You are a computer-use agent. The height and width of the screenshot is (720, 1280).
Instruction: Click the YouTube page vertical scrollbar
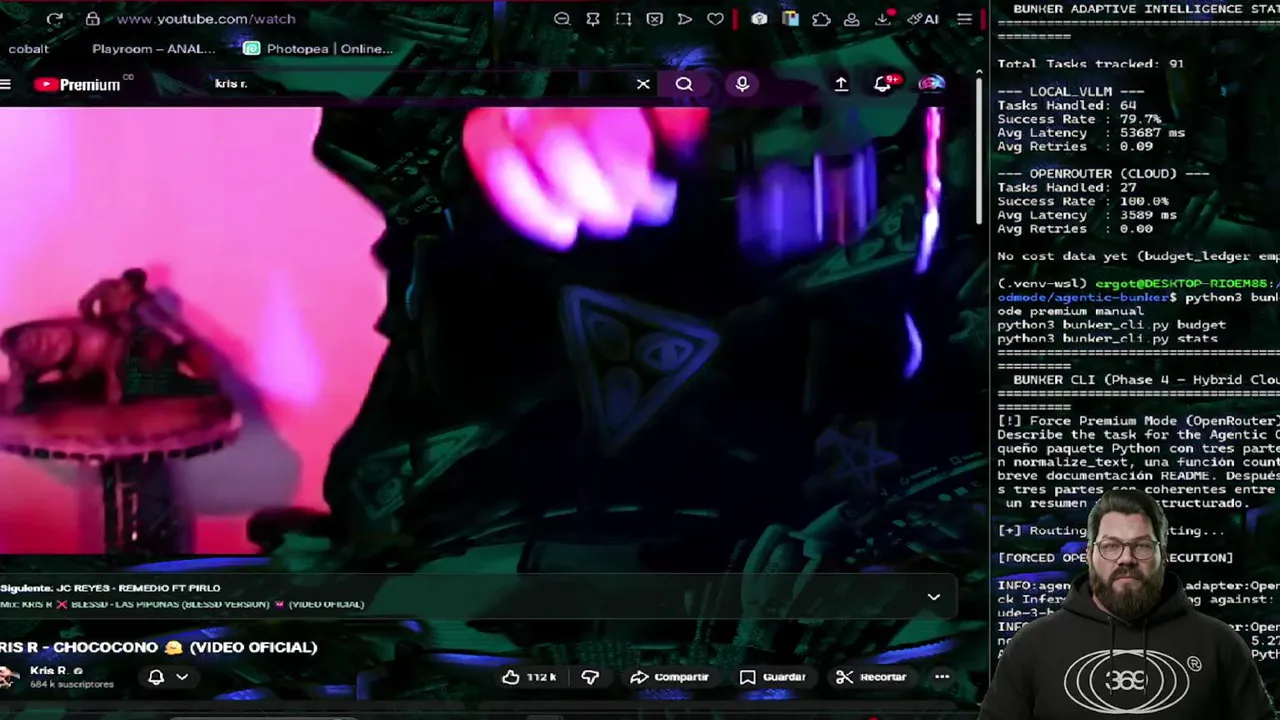point(979,150)
